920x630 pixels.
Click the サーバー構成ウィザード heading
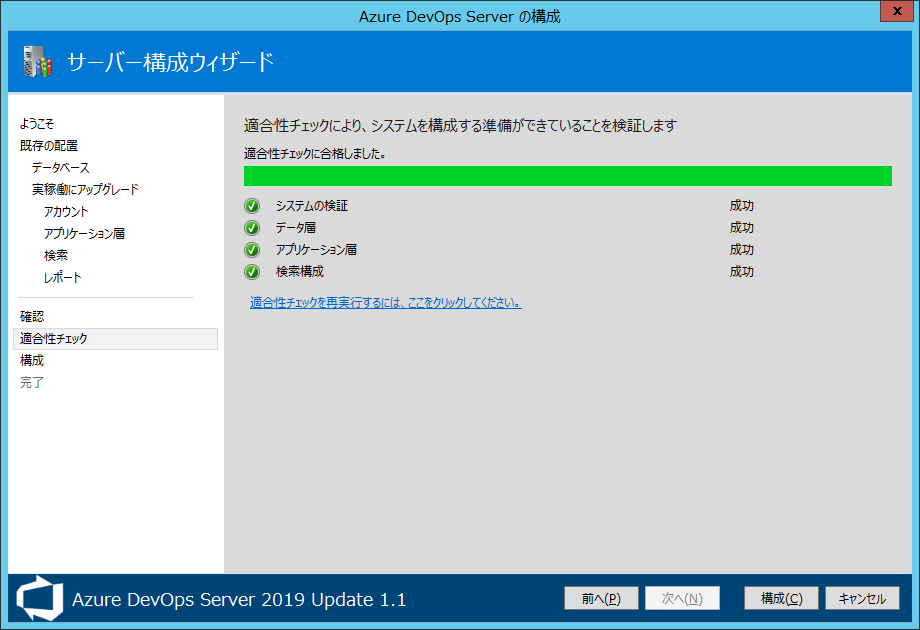(171, 62)
